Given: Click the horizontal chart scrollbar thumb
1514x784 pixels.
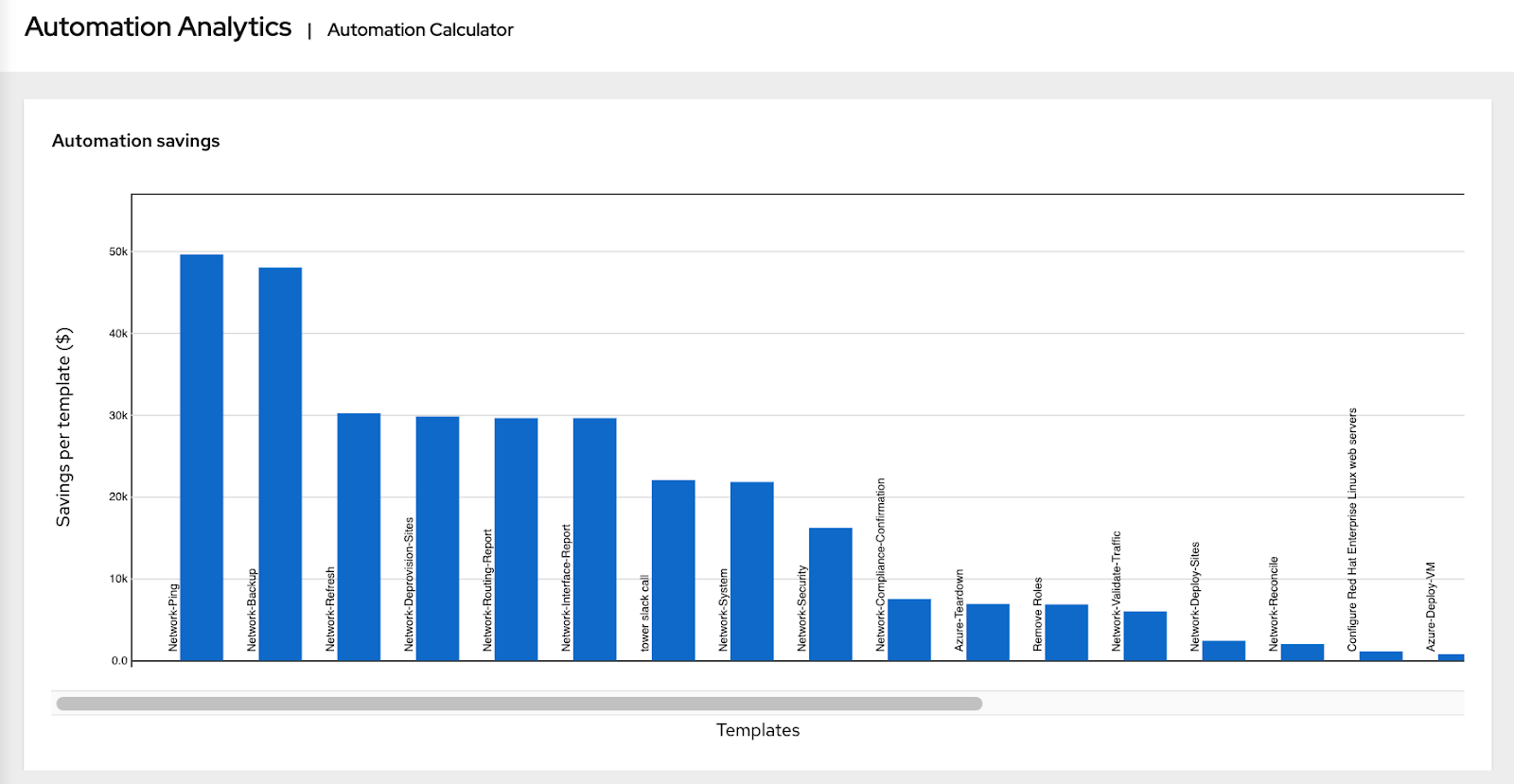Looking at the screenshot, I should pyautogui.click(x=519, y=704).
